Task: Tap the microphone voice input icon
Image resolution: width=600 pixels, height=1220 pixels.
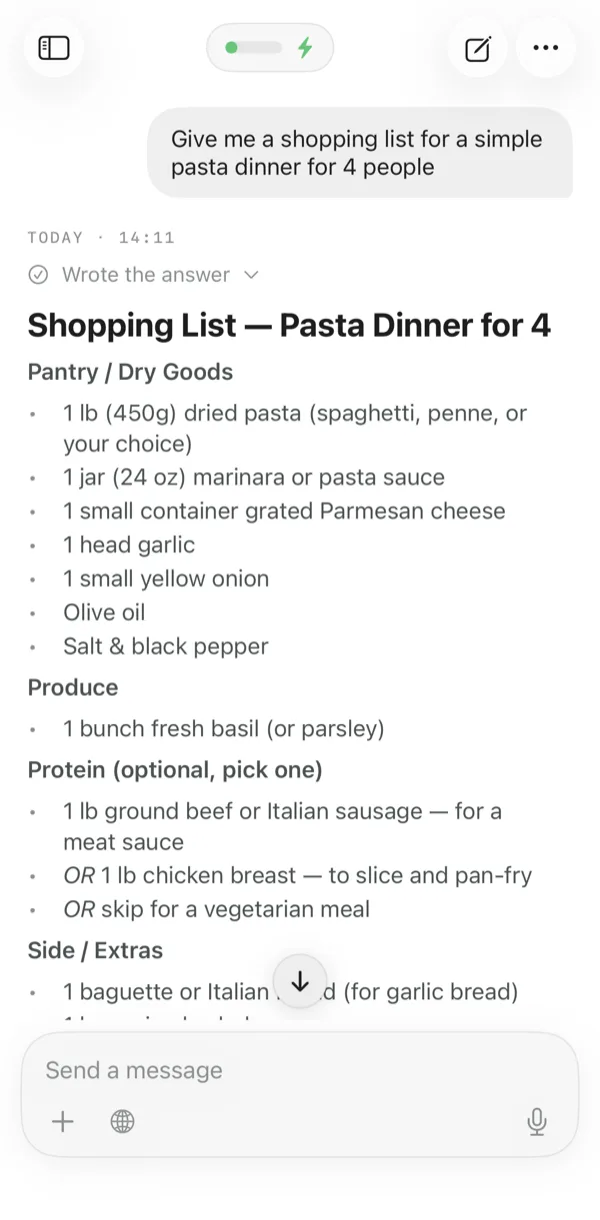Action: tap(537, 1122)
